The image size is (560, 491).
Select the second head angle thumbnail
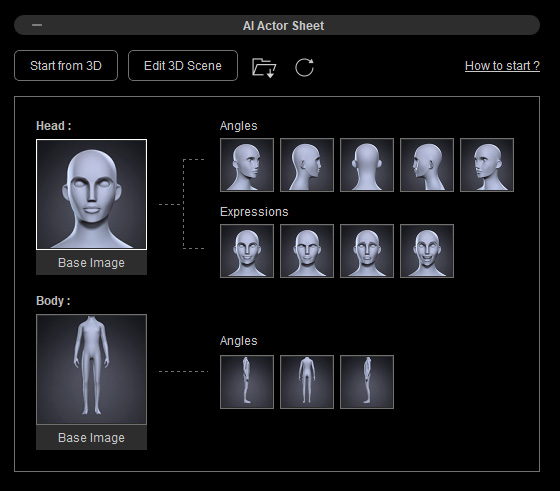(307, 165)
